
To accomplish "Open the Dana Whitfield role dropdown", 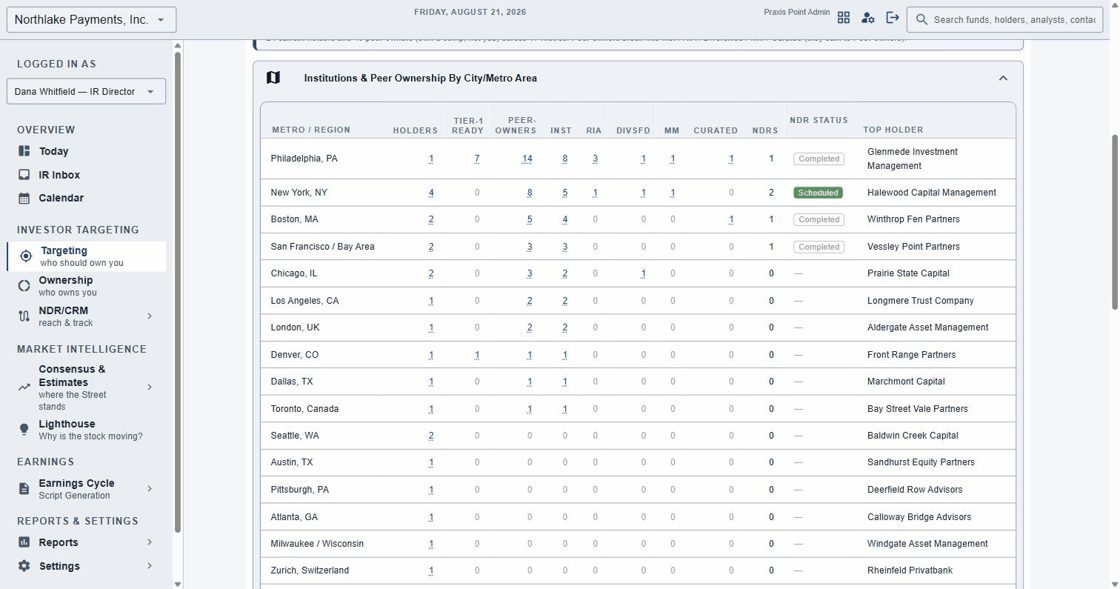I will [x=86, y=91].
